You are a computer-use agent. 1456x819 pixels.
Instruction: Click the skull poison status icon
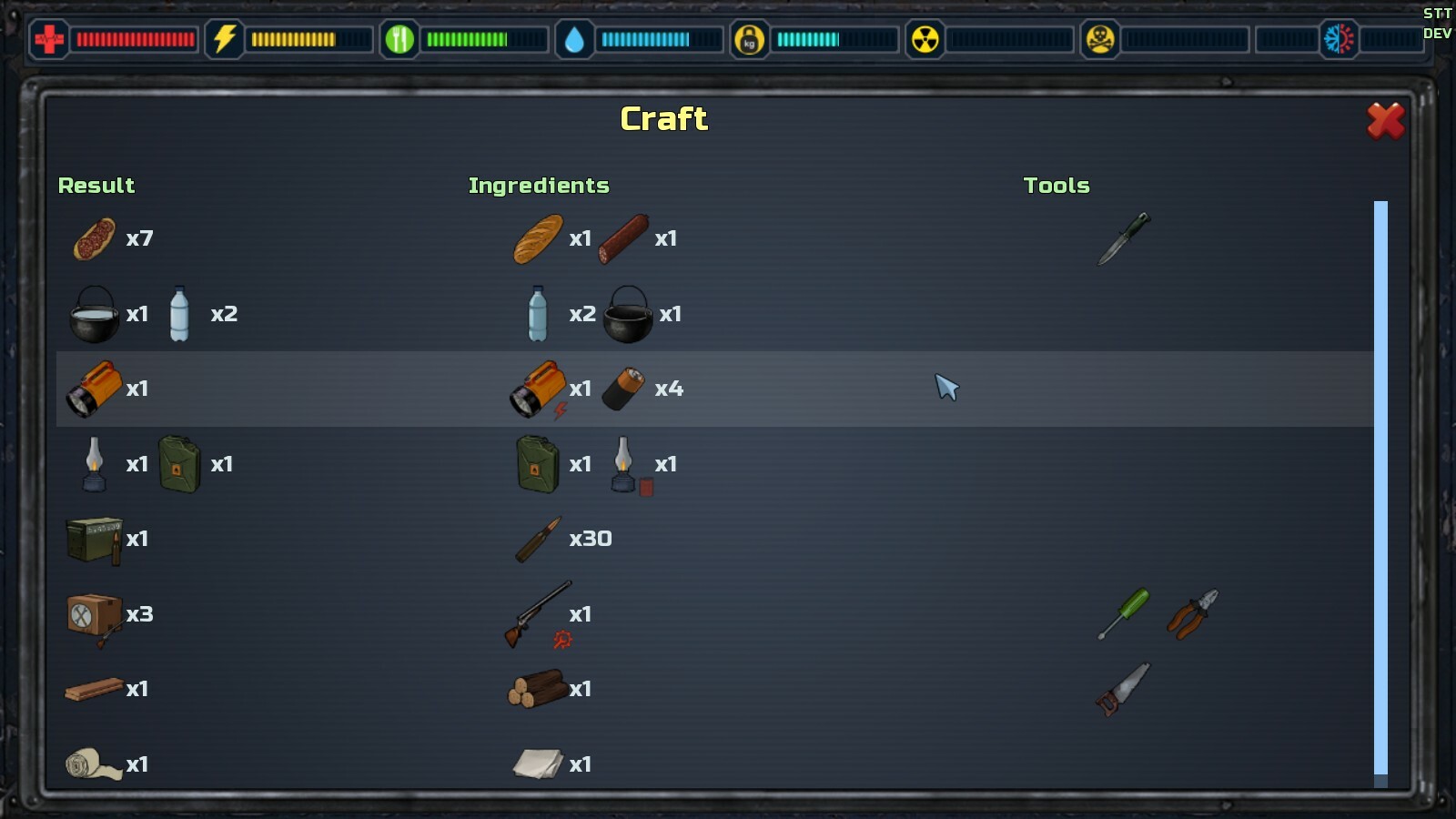point(1099,39)
